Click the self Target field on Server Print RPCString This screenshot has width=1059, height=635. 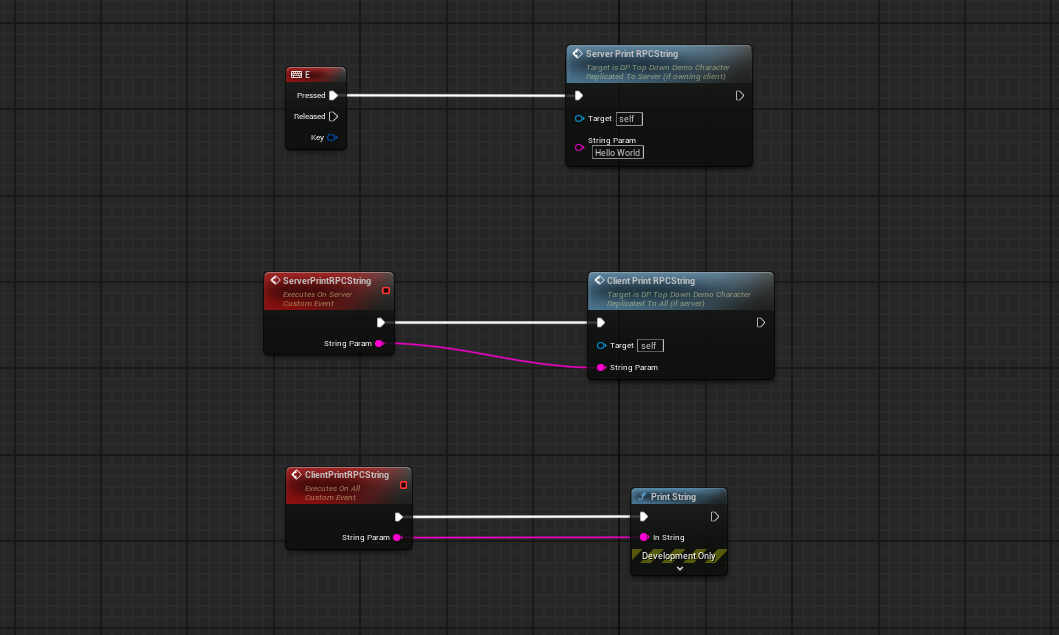[x=629, y=118]
